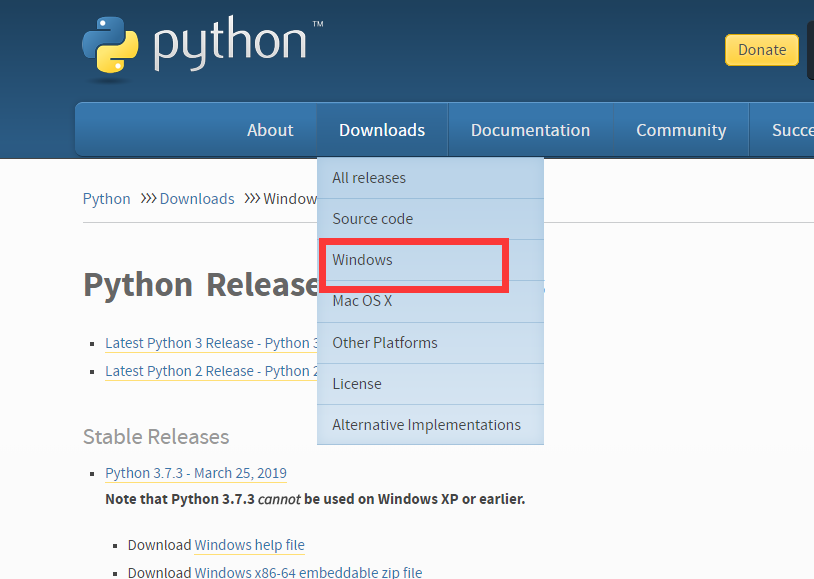The height and width of the screenshot is (579, 814).
Task: Go to the Python breadcrumb link
Action: 106,199
